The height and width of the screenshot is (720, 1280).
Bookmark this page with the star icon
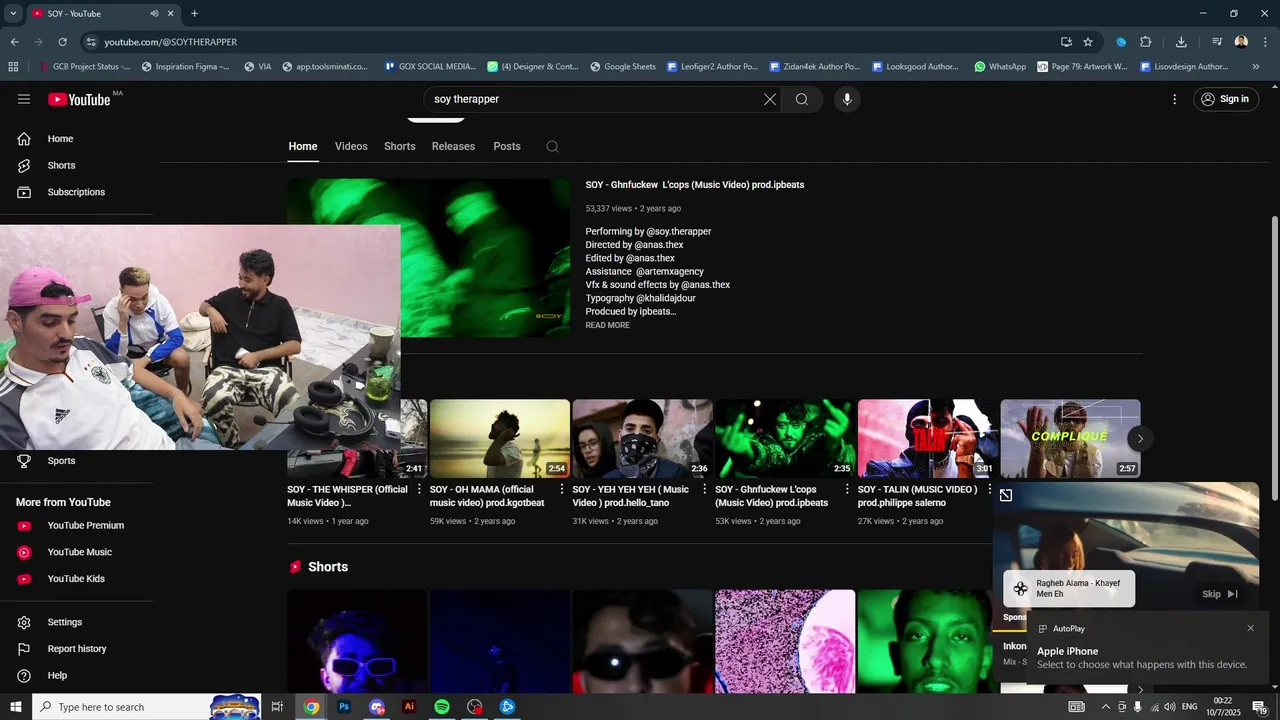tap(1088, 42)
